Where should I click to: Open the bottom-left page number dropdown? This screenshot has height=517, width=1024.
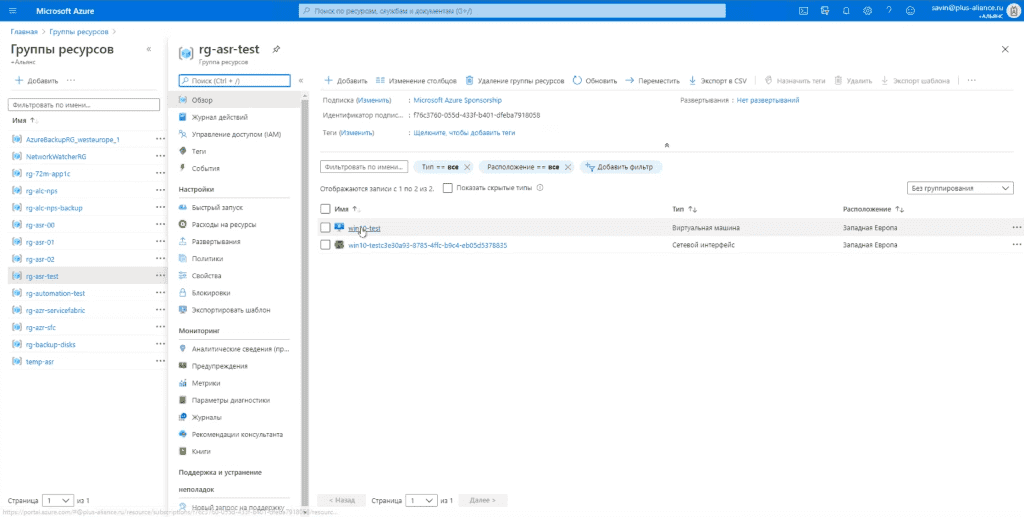[x=58, y=500]
